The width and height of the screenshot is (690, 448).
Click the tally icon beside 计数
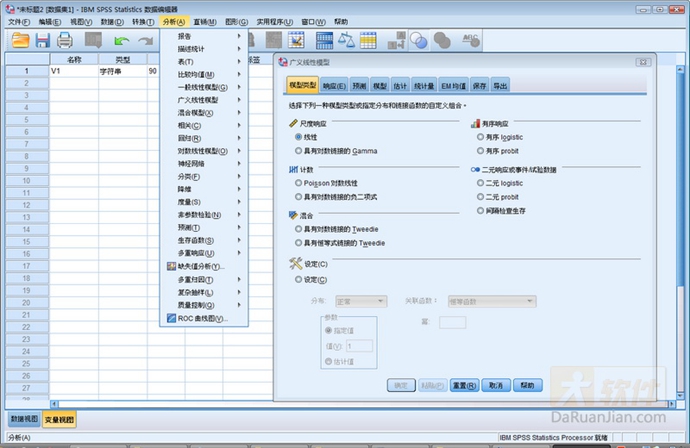click(x=293, y=169)
